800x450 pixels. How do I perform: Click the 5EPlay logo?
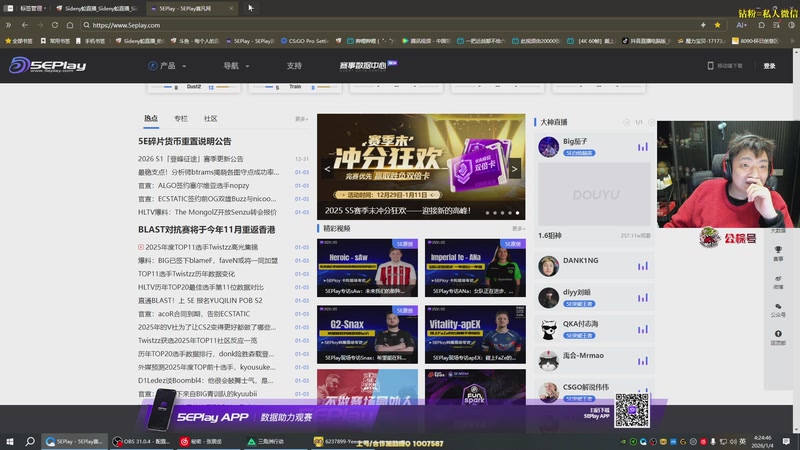point(47,65)
